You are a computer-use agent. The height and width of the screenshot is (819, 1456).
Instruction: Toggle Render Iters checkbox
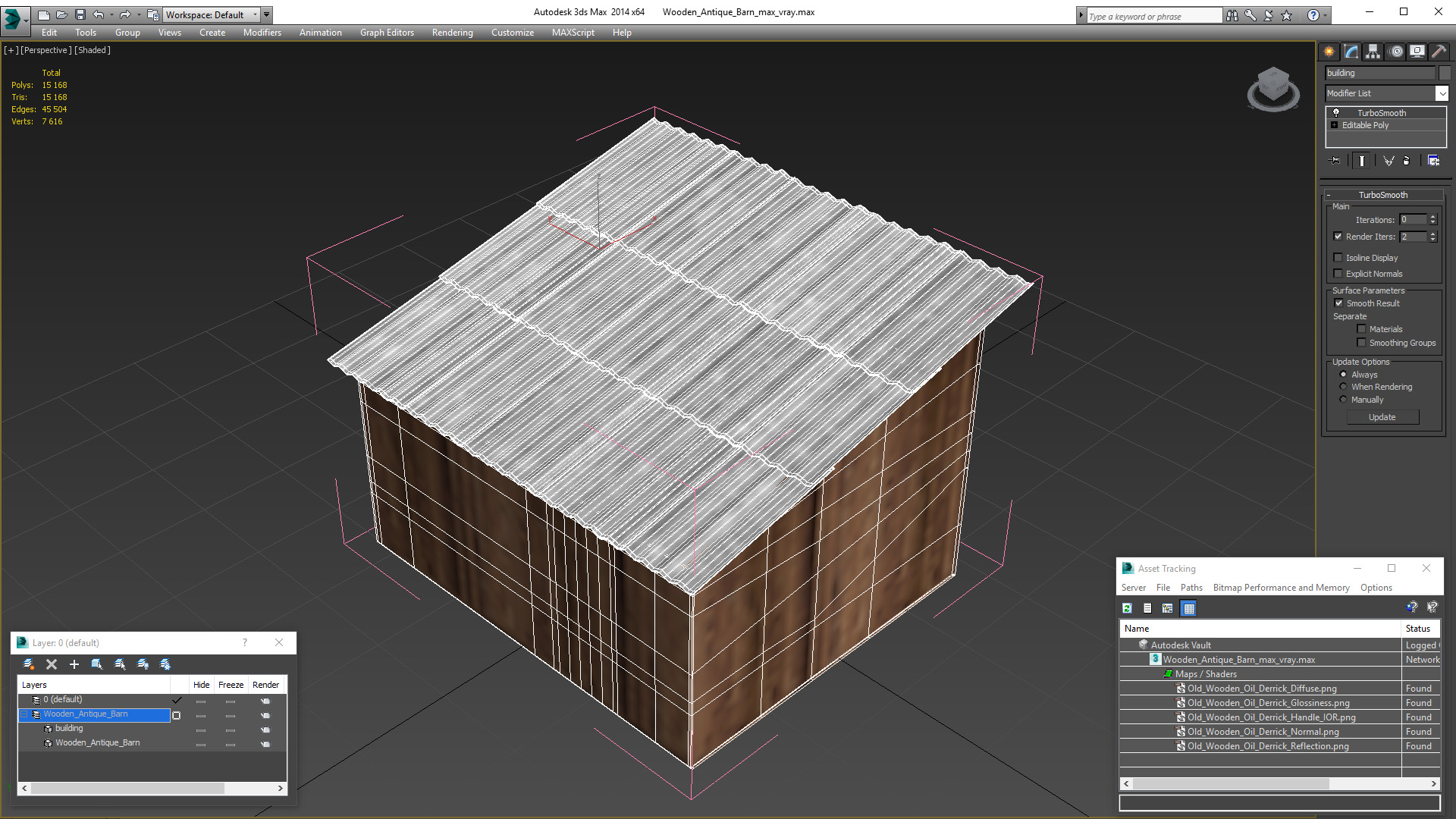tap(1338, 237)
